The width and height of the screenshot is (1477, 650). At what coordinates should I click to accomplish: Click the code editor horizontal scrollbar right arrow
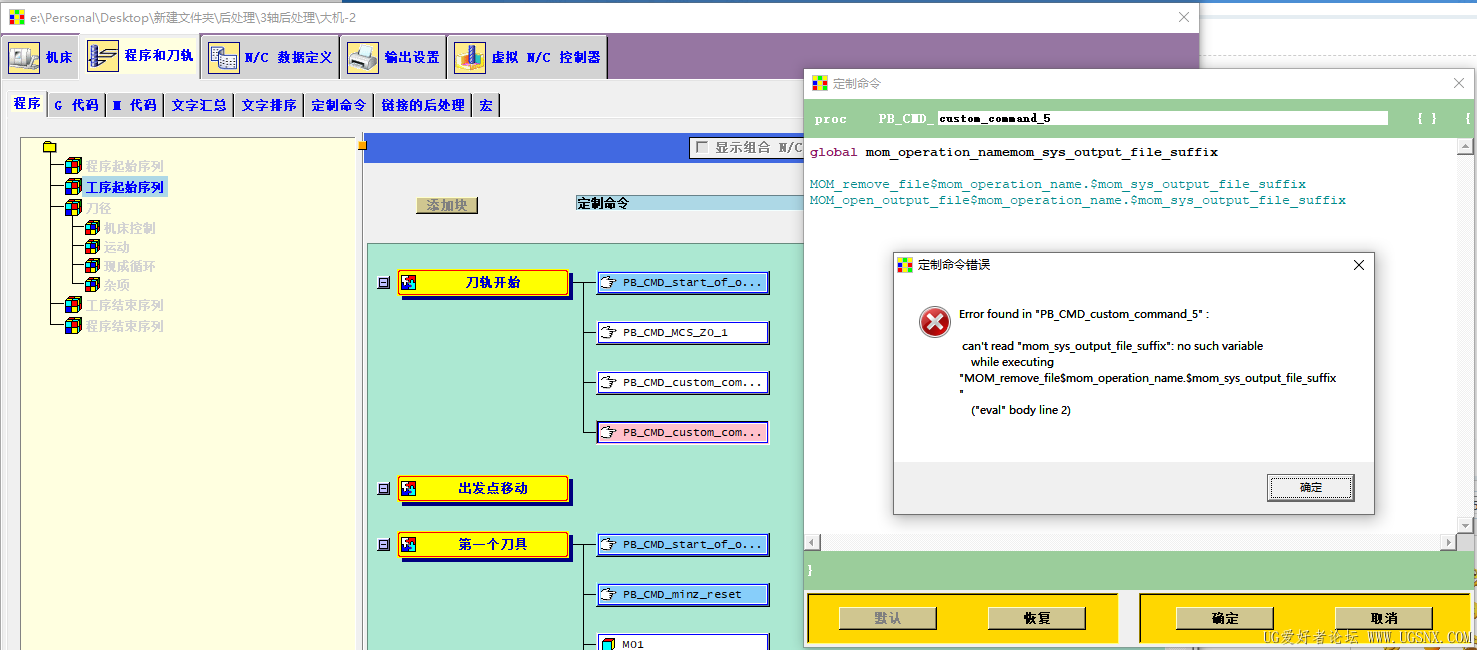point(1448,542)
